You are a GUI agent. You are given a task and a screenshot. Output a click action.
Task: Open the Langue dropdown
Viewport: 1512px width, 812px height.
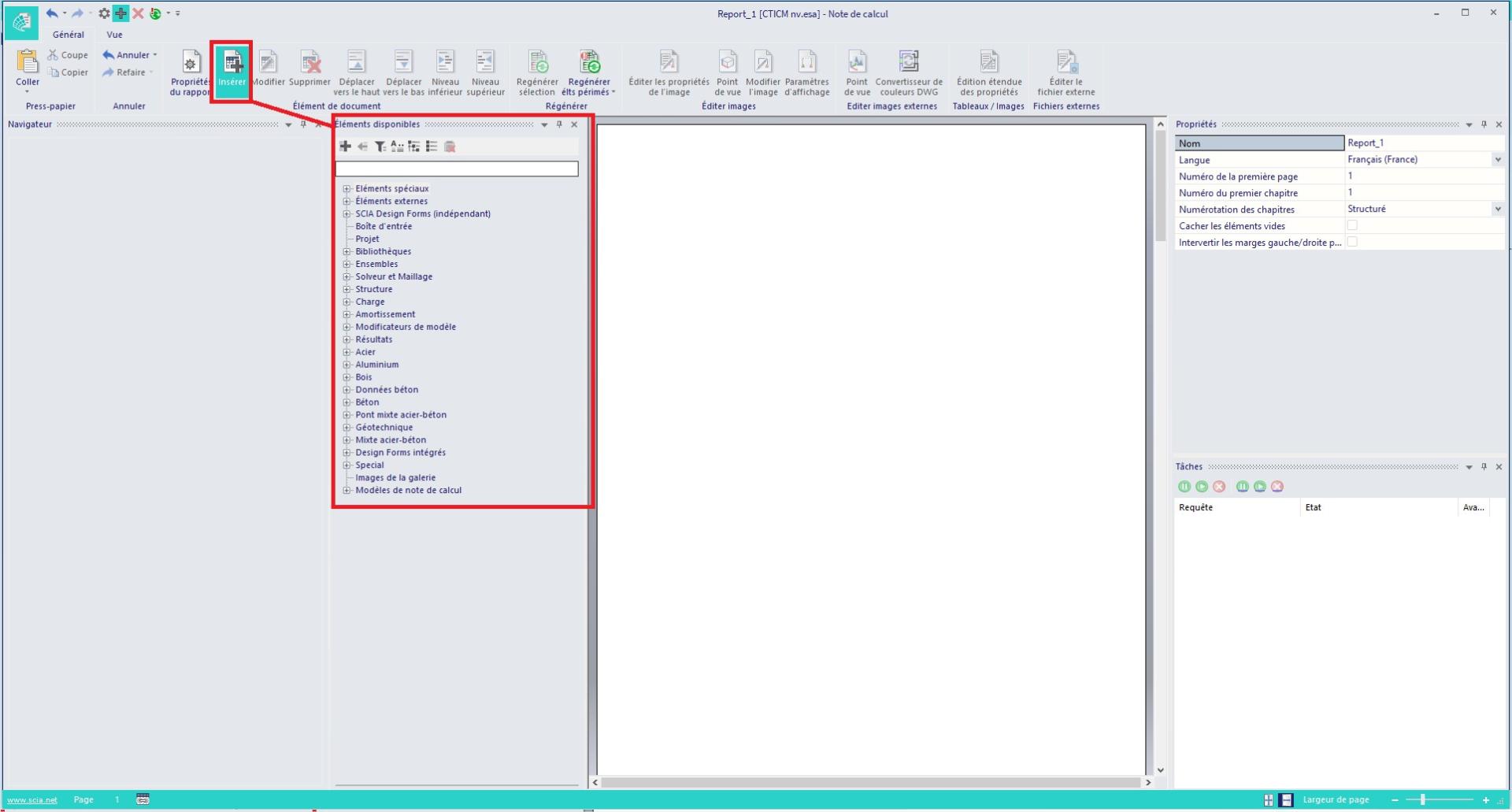point(1497,160)
